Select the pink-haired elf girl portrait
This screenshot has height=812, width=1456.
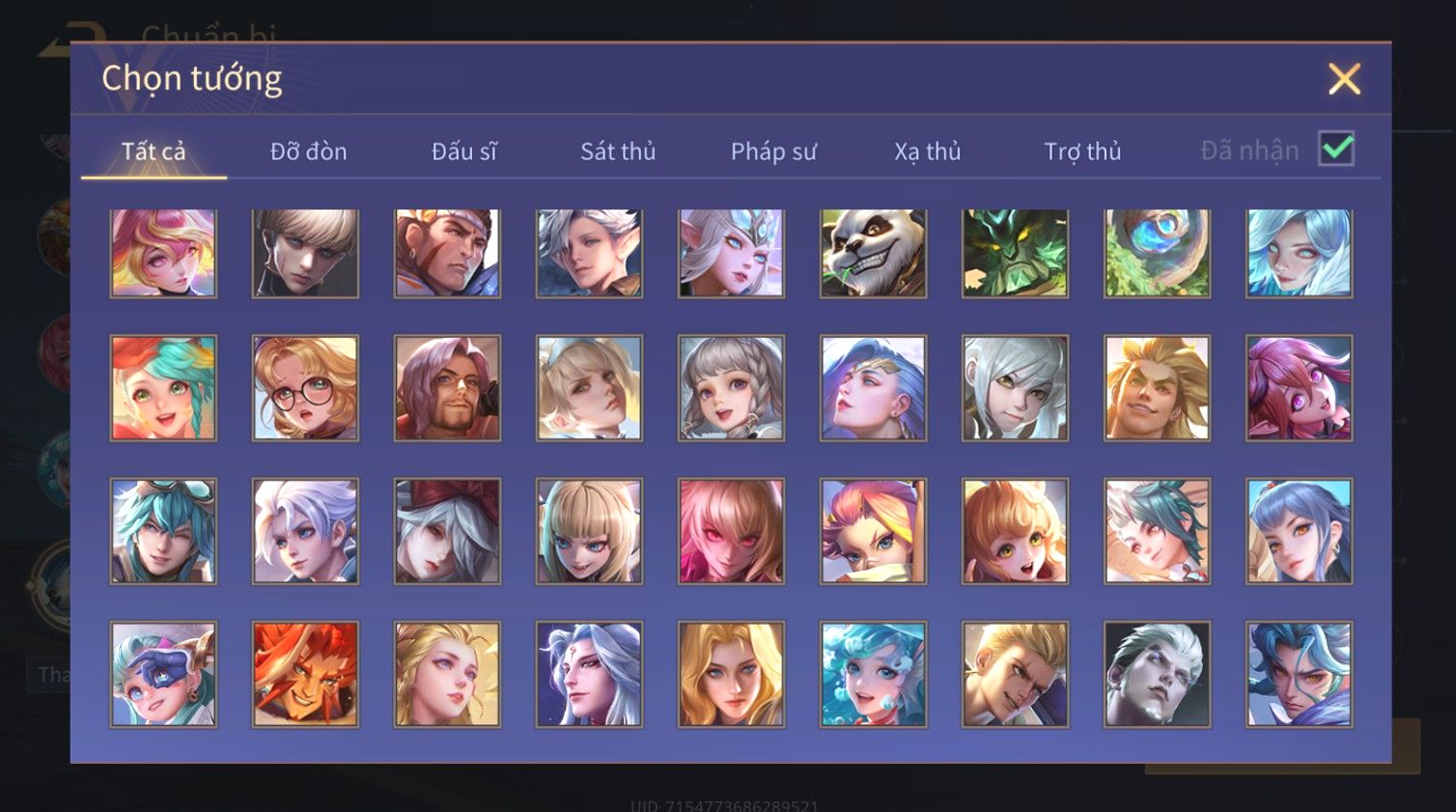[1299, 388]
